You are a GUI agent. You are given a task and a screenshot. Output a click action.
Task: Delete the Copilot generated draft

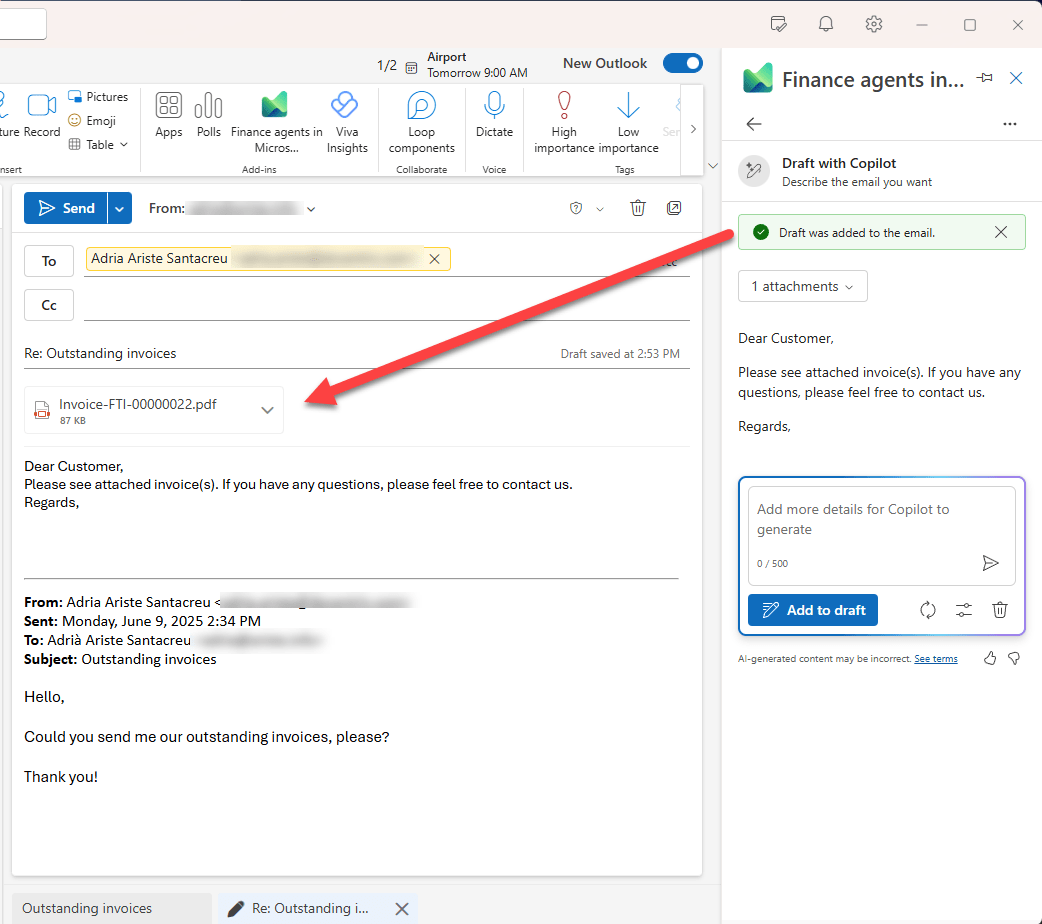pyautogui.click(x=999, y=610)
